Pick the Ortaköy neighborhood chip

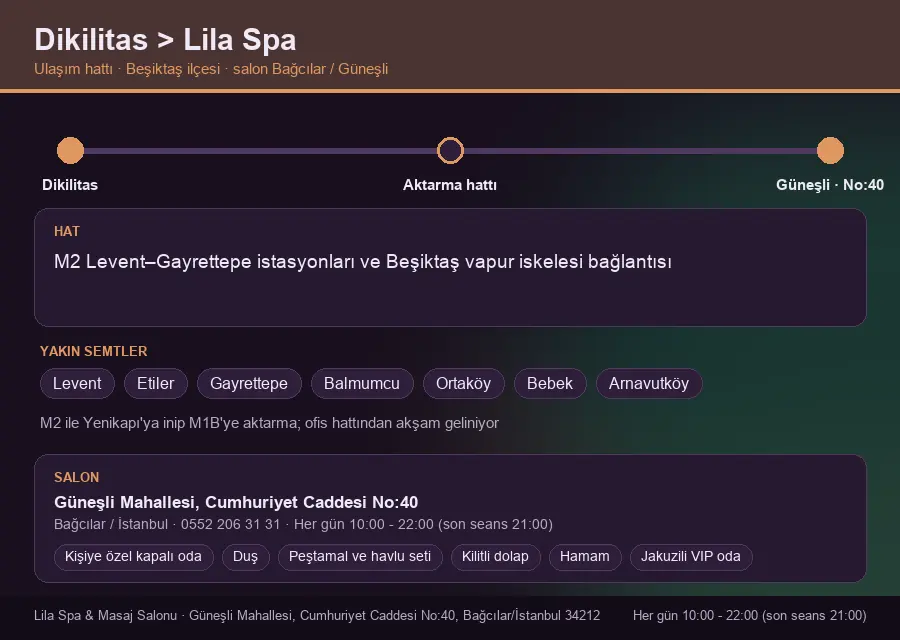pyautogui.click(x=463, y=383)
